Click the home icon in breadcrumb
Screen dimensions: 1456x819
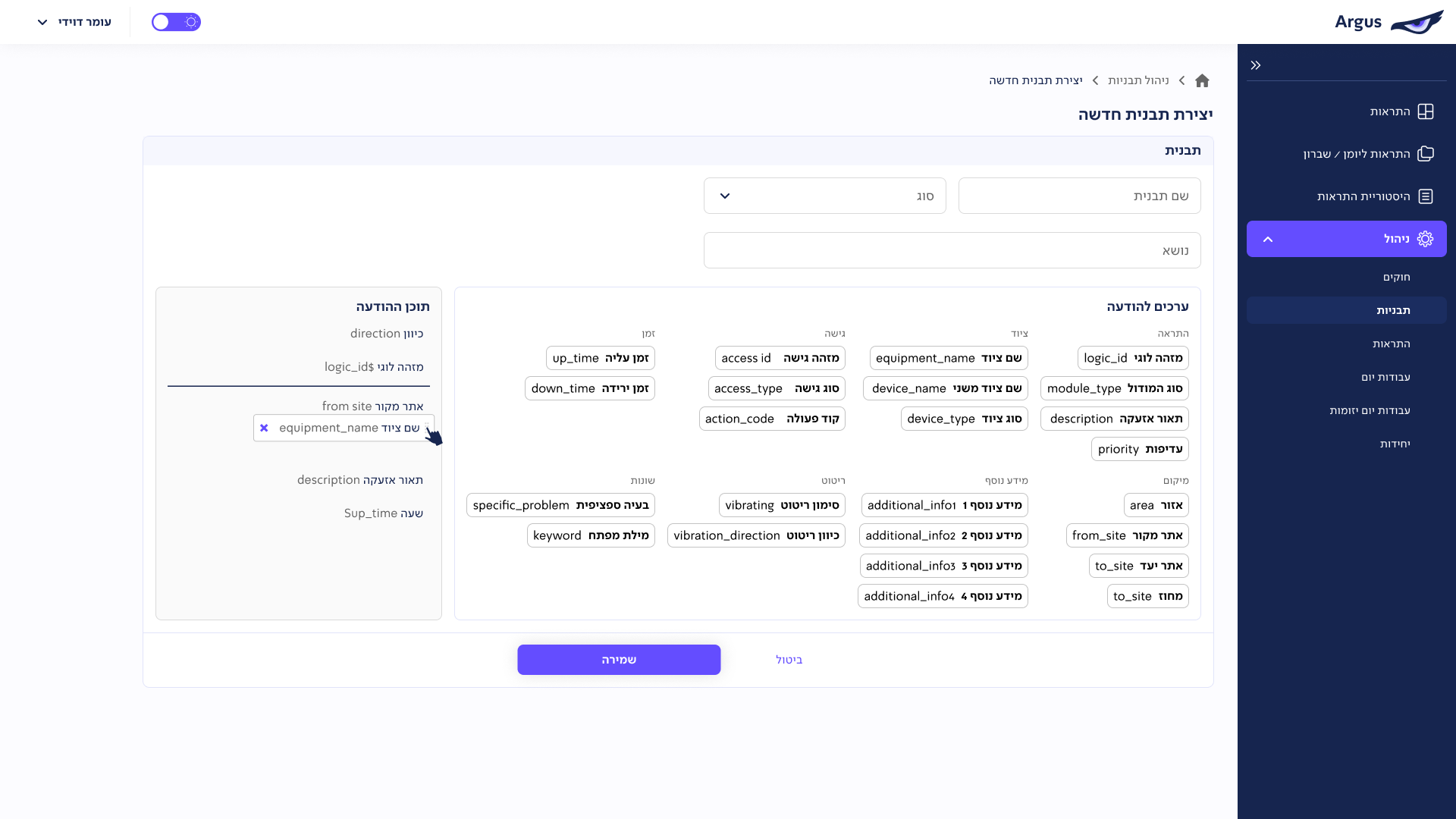pos(1202,80)
